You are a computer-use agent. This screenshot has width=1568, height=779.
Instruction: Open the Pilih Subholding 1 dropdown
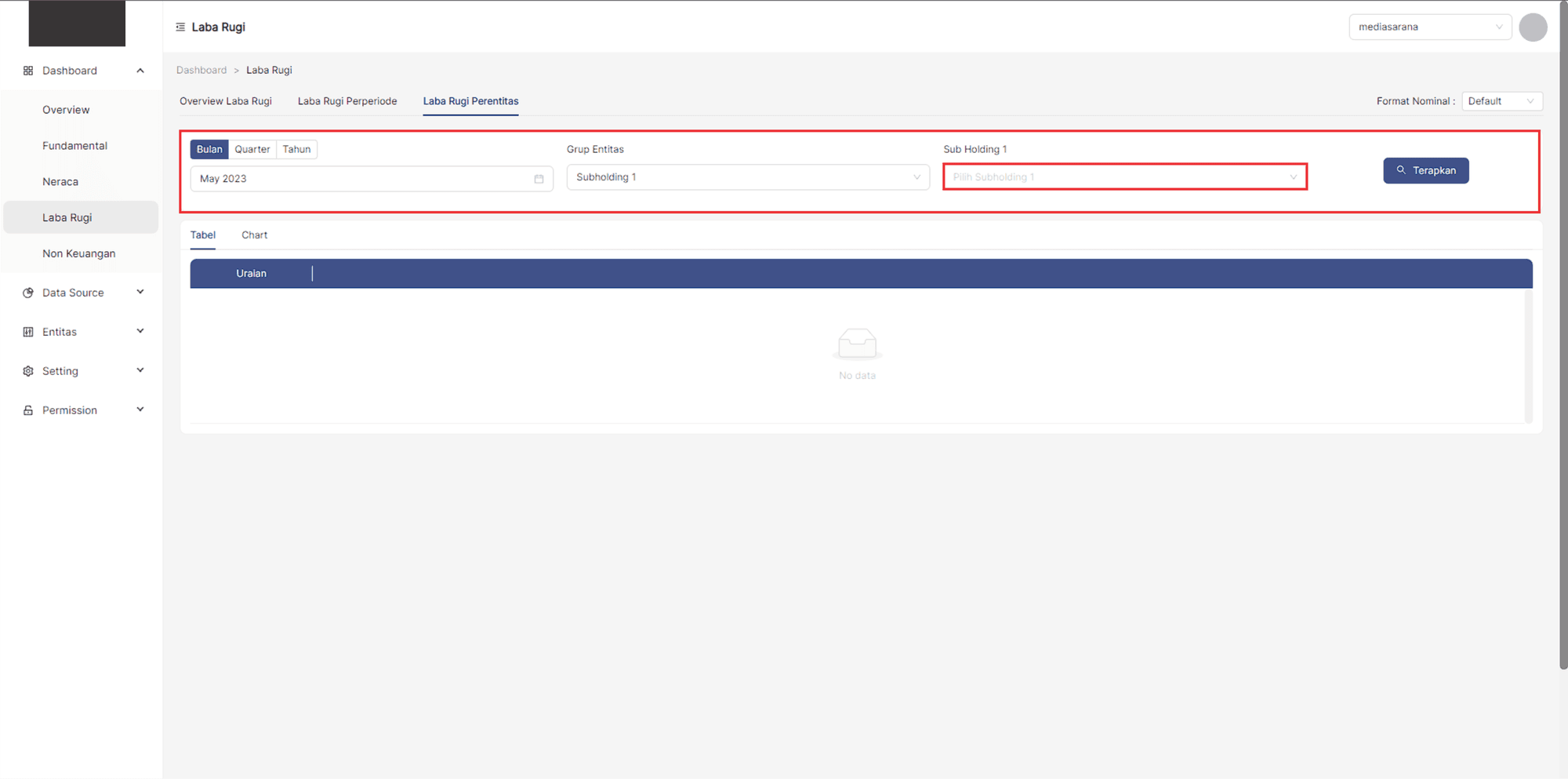[x=1124, y=177]
